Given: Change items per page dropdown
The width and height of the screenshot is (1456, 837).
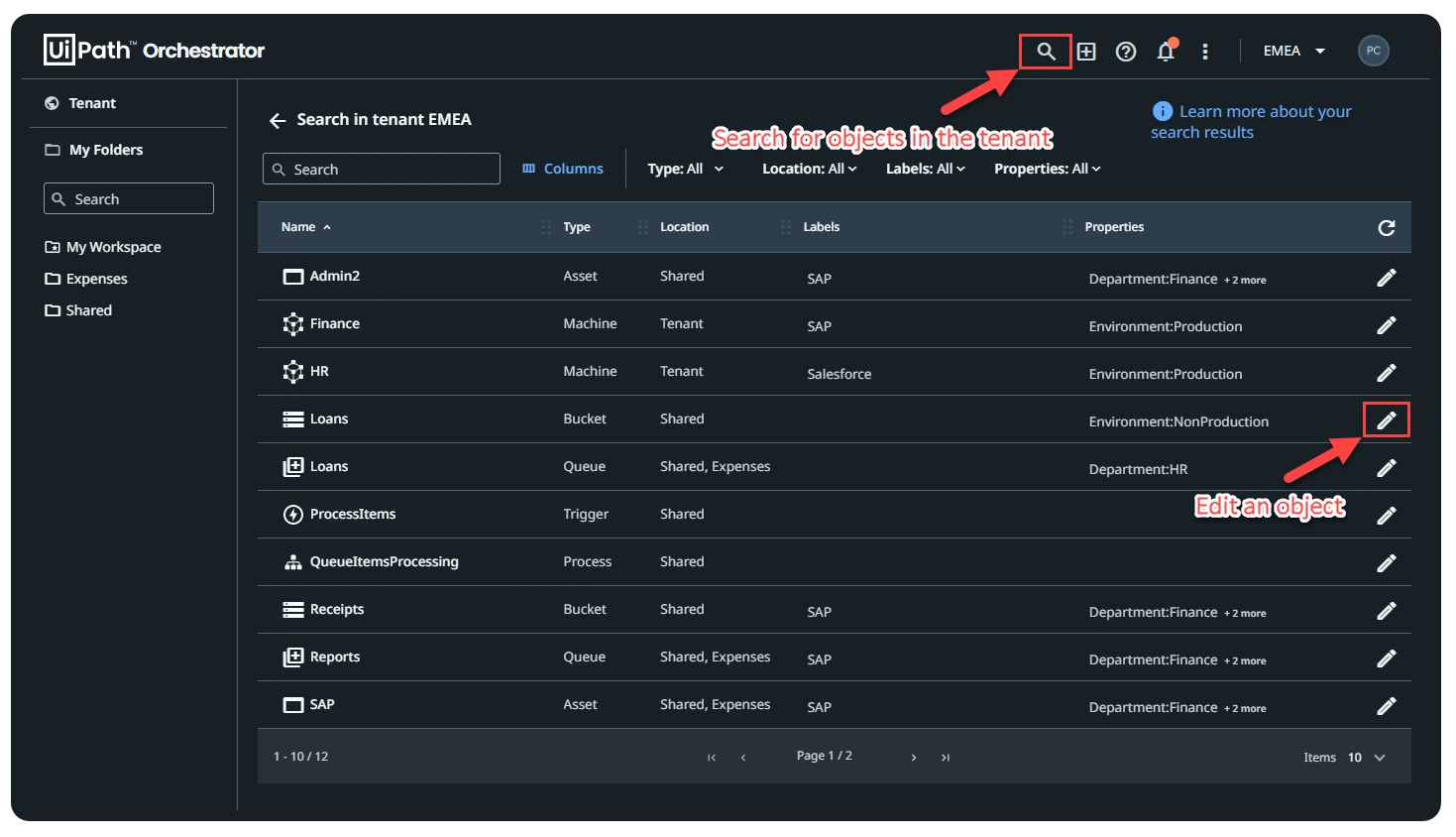Looking at the screenshot, I should tap(1367, 758).
